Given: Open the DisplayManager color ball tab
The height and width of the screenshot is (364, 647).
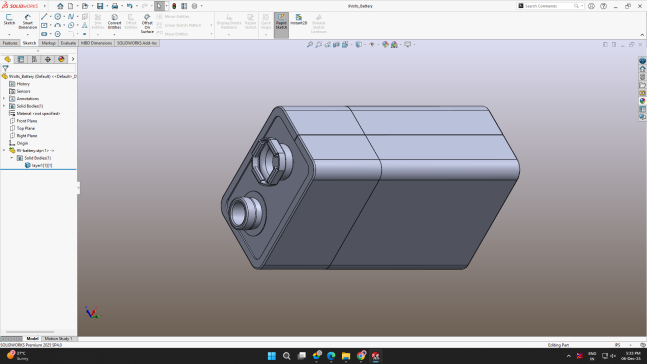Looking at the screenshot, I should point(61,59).
